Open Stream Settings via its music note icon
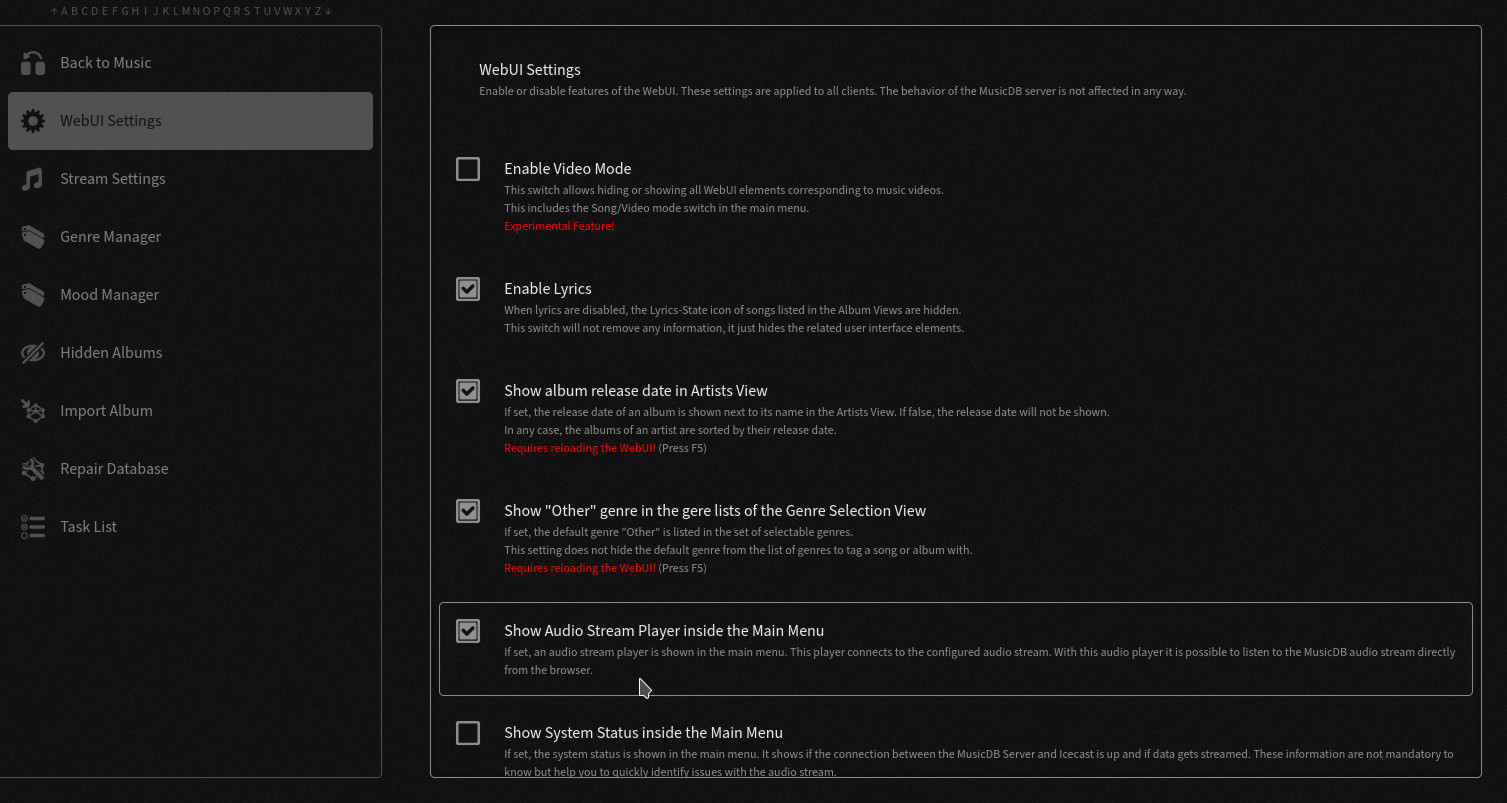 (x=33, y=179)
